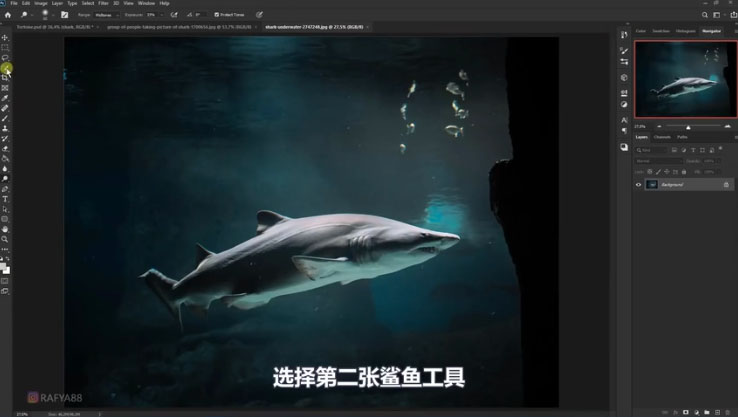Image resolution: width=738 pixels, height=417 pixels.
Task: Click the Home icon in options bar
Action: pyautogui.click(x=7, y=15)
